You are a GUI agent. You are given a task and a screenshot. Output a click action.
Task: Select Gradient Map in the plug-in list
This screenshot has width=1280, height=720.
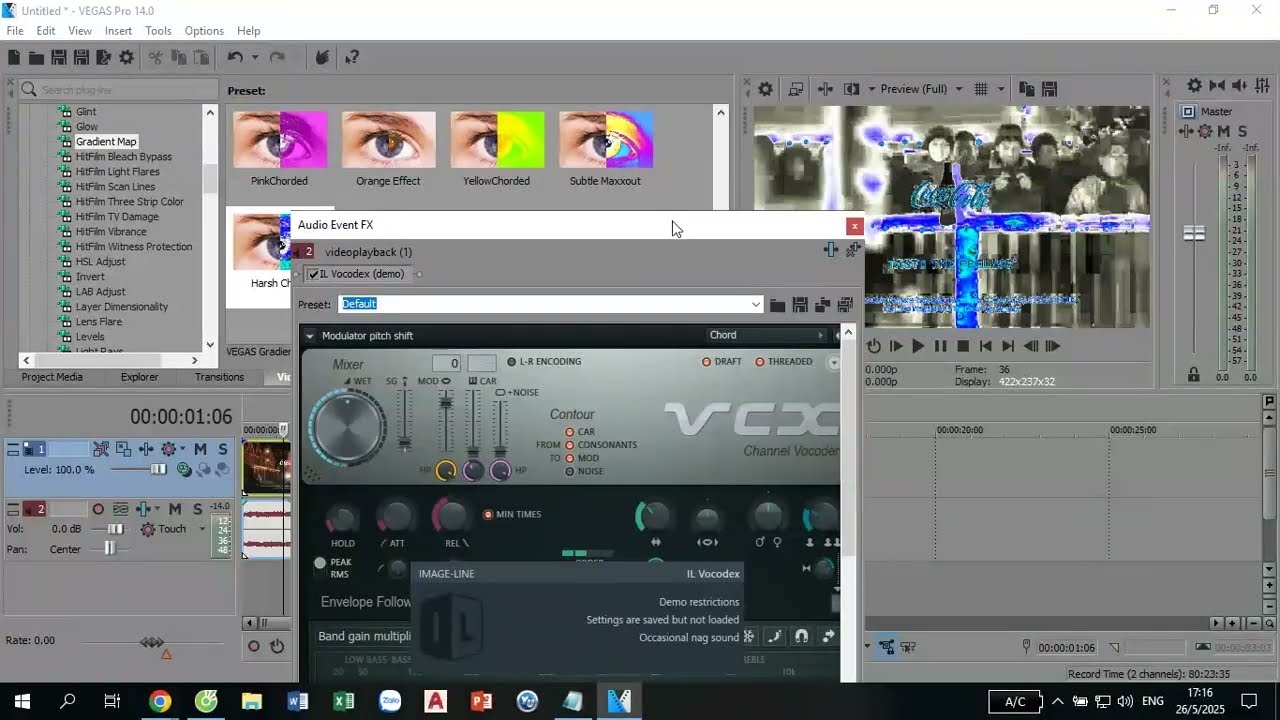click(106, 142)
